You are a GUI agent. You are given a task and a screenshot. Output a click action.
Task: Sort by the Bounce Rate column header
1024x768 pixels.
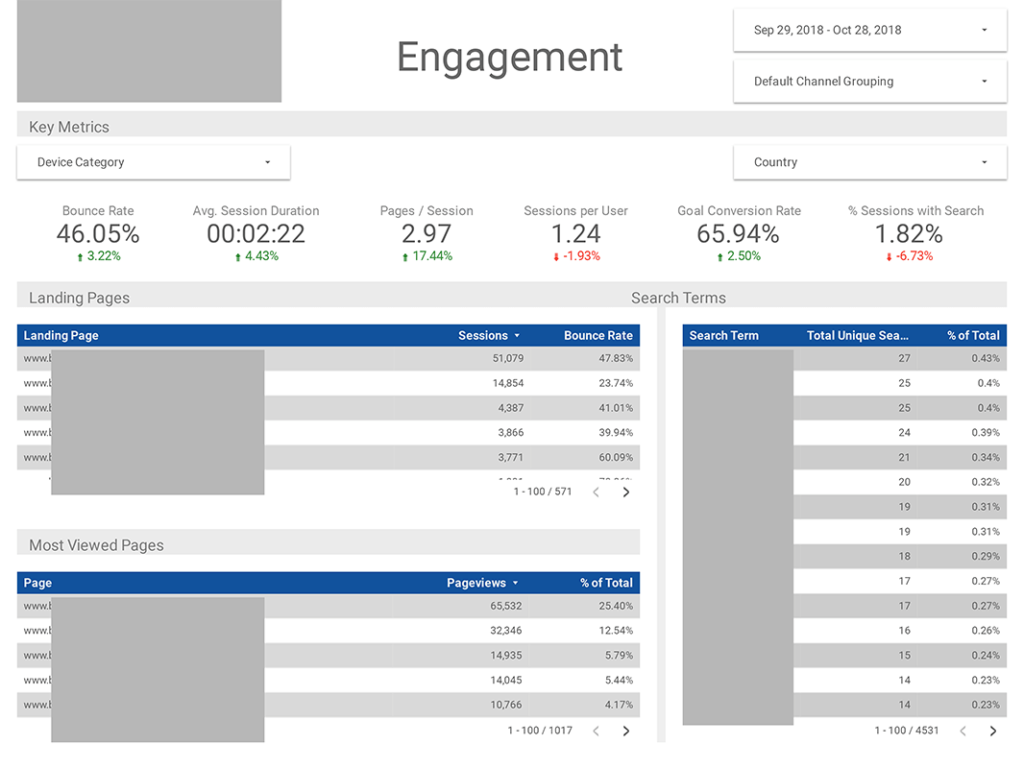(597, 335)
